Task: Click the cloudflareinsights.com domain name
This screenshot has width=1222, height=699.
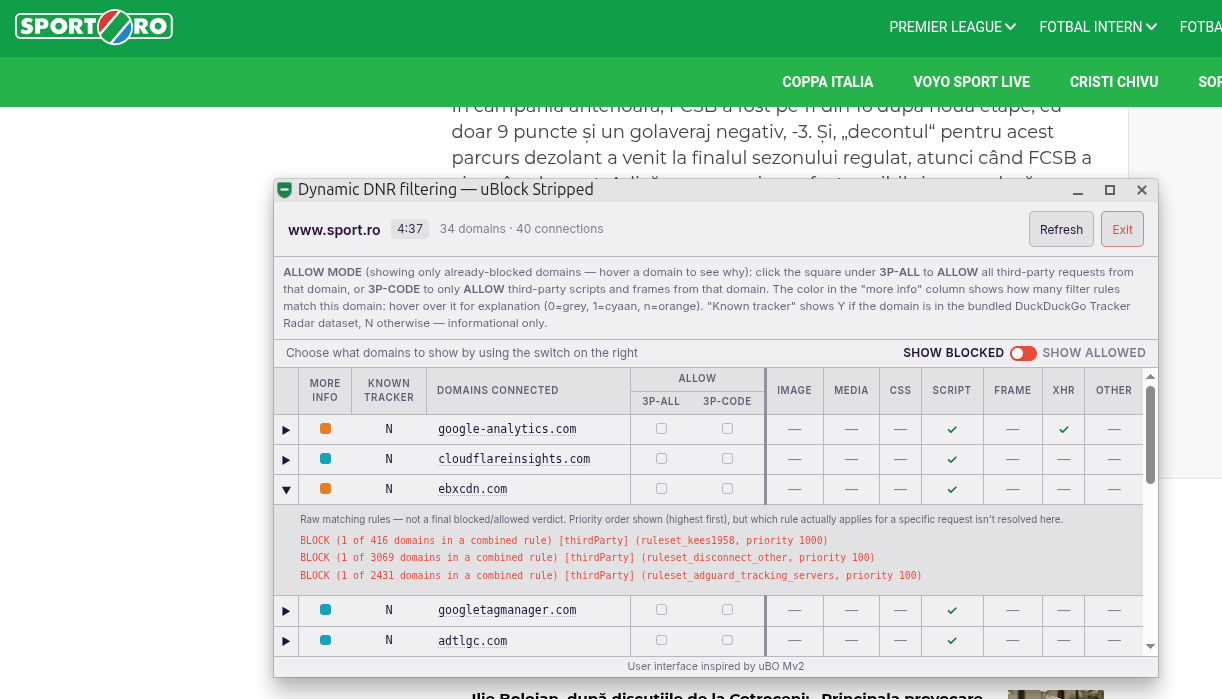Action: pyautogui.click(x=514, y=459)
